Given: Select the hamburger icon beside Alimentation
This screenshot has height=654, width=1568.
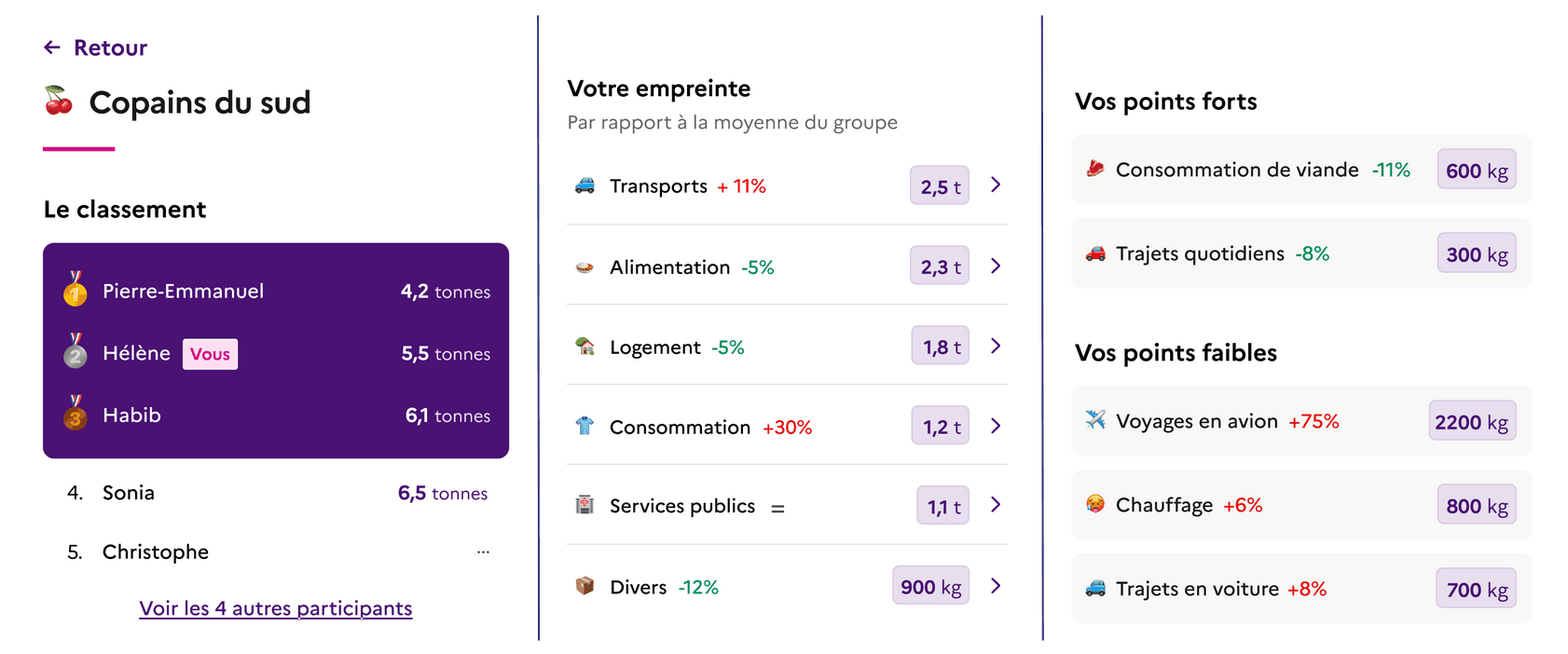Looking at the screenshot, I should click(x=583, y=266).
